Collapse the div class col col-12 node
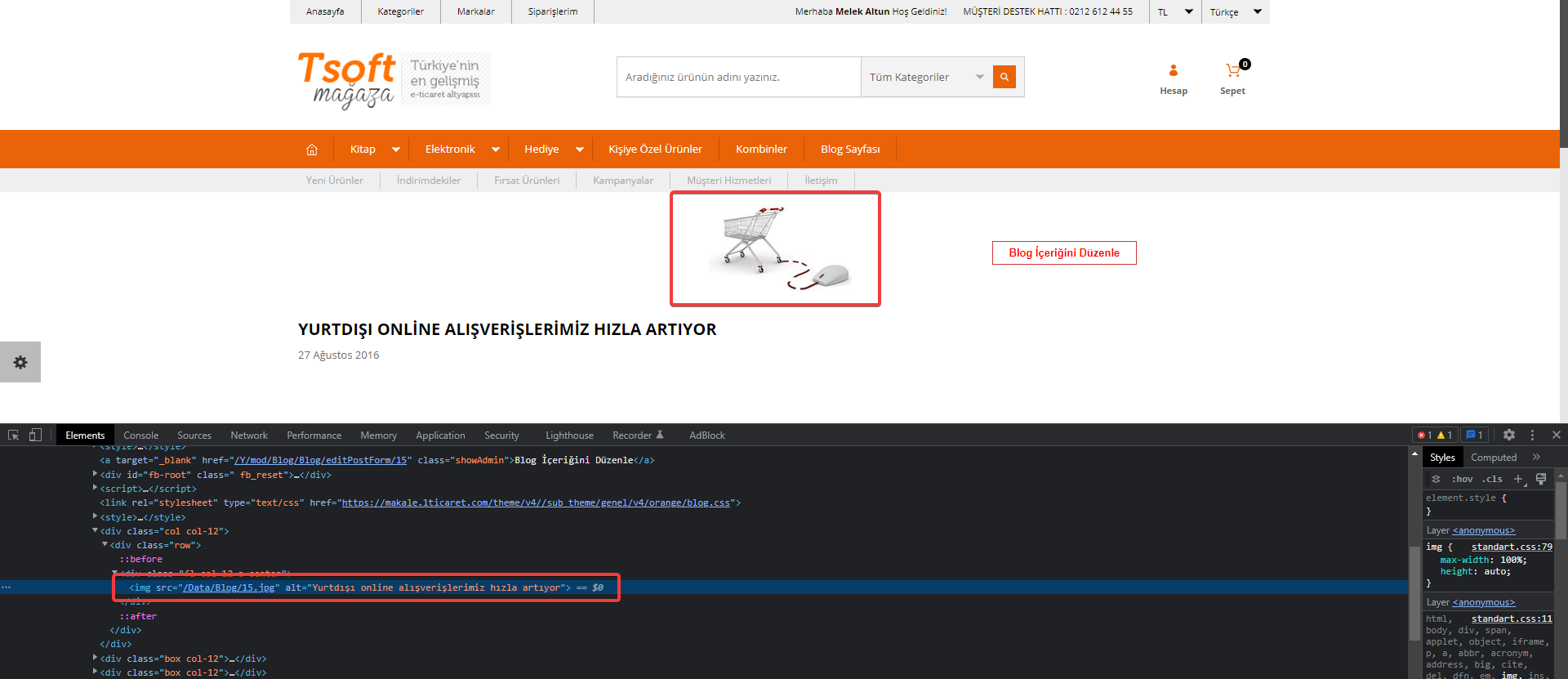 [x=95, y=530]
